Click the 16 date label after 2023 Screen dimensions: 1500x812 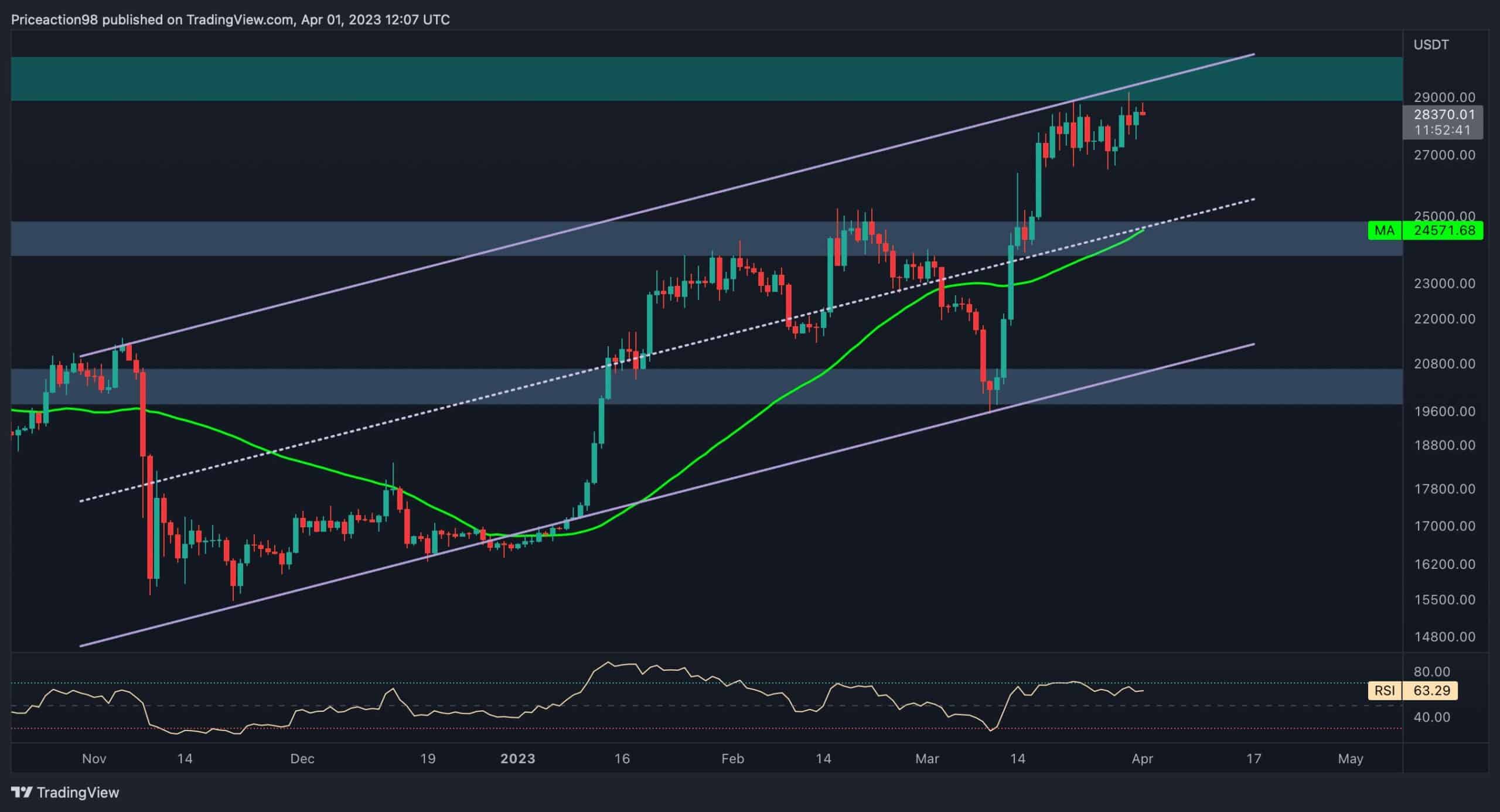coord(622,759)
